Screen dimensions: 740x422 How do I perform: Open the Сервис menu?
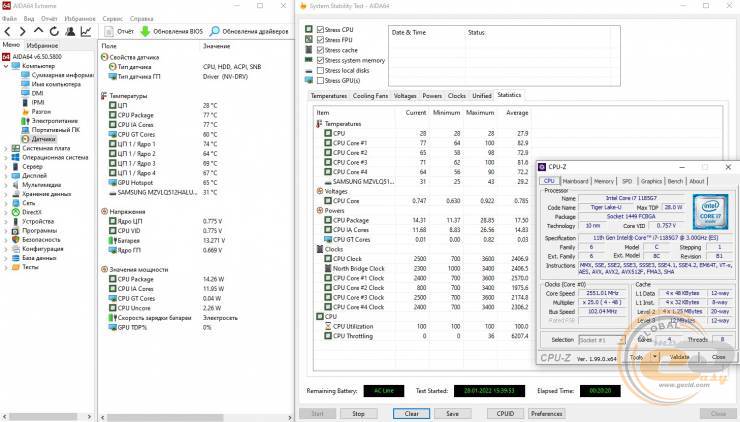click(112, 18)
